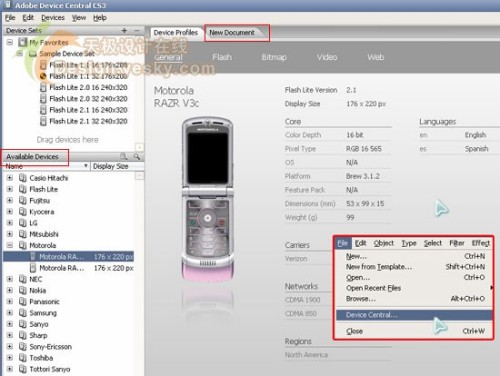Click the Flash Lite 1.1 16 176x208 device icon
The height and width of the screenshot is (376, 500).
coord(43,65)
